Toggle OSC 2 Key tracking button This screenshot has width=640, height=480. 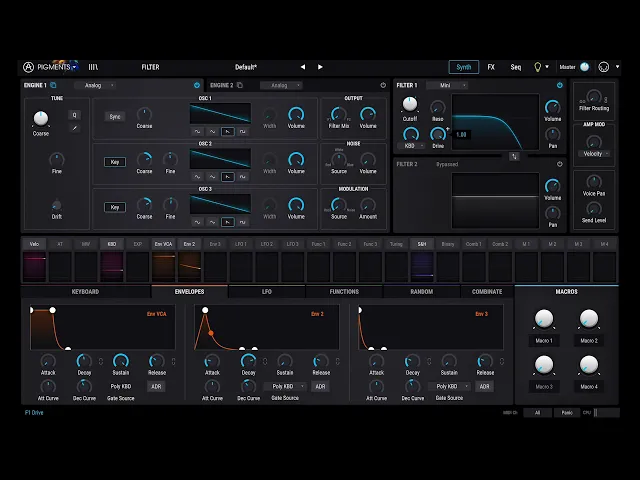pos(115,162)
